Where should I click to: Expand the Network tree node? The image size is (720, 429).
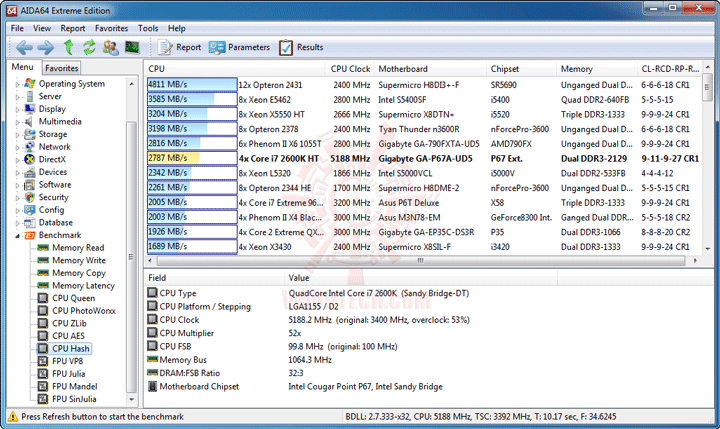click(17, 147)
